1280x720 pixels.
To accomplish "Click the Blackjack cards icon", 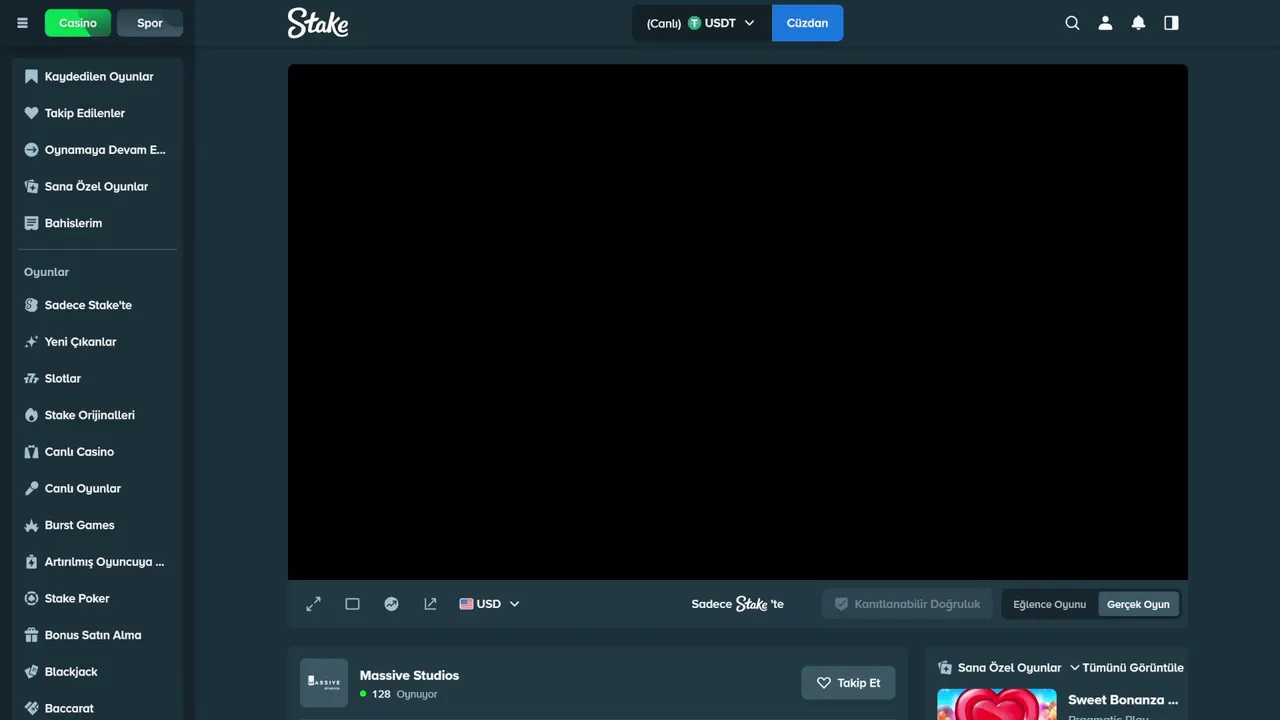I will pos(31,672).
